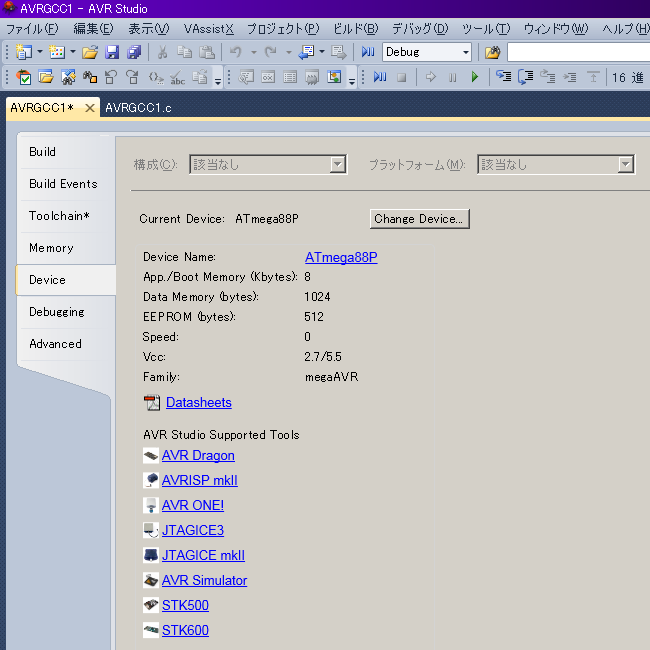
Task: Click the tomato with checkmark icon
Action: [24, 77]
